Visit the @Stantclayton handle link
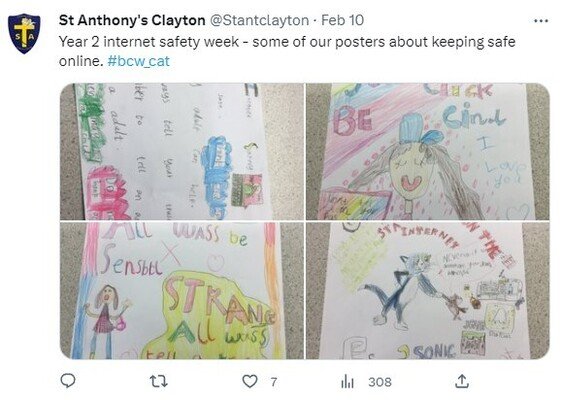 point(259,20)
